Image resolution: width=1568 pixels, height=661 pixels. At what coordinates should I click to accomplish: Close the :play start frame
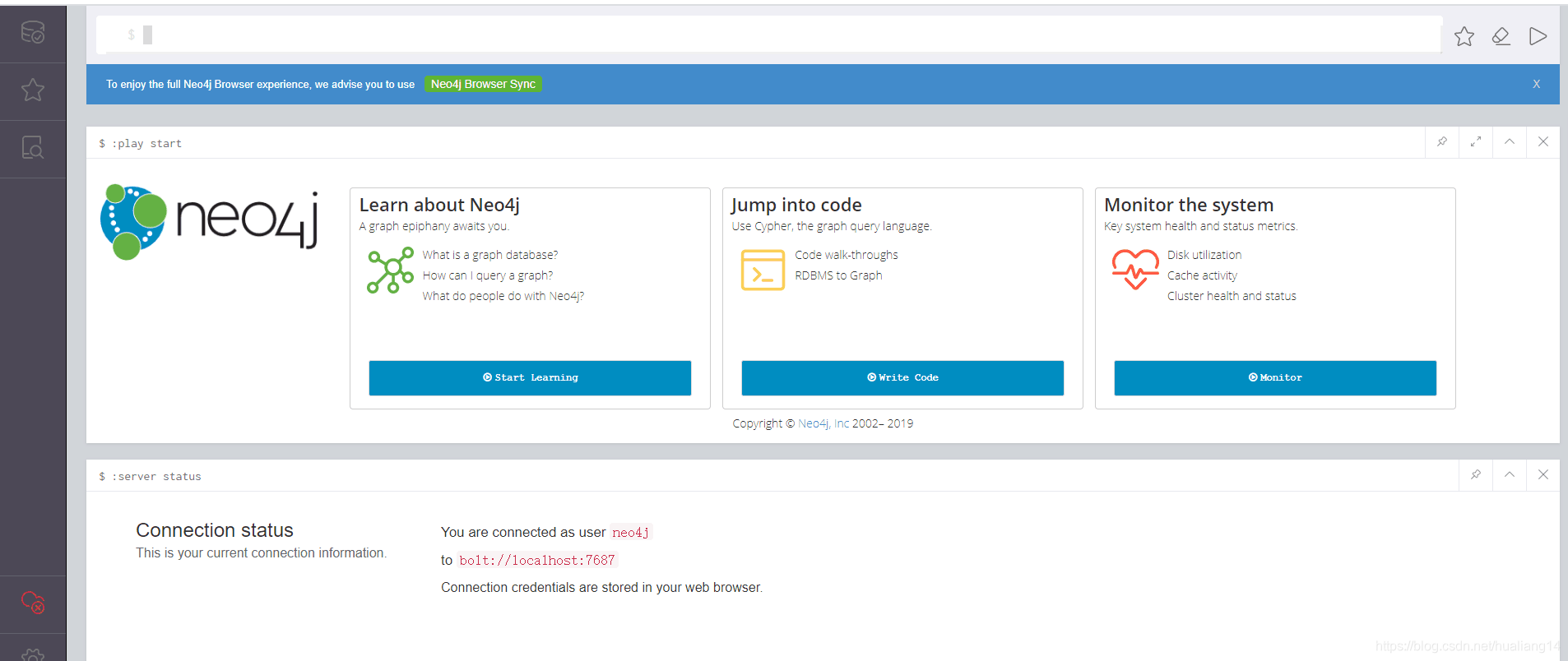pyautogui.click(x=1543, y=142)
